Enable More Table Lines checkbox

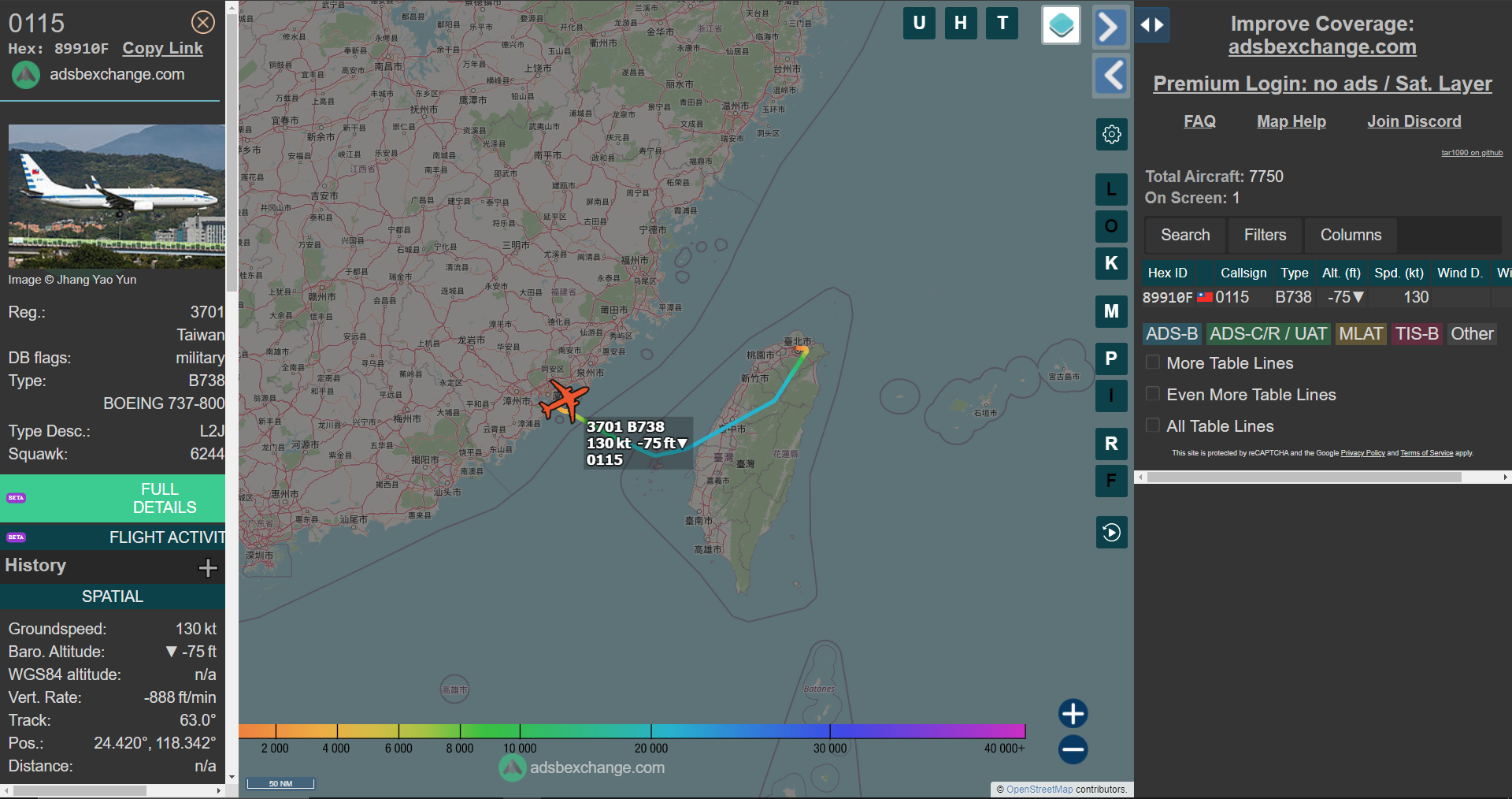[1153, 362]
